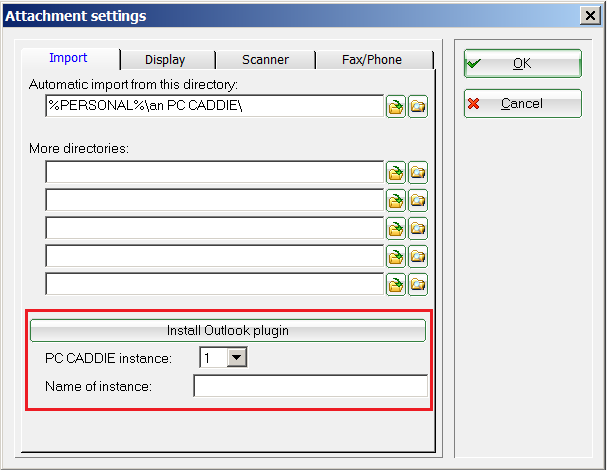The image size is (607, 470).
Task: Click open-folder icon for third More directories row
Action: coord(418,228)
